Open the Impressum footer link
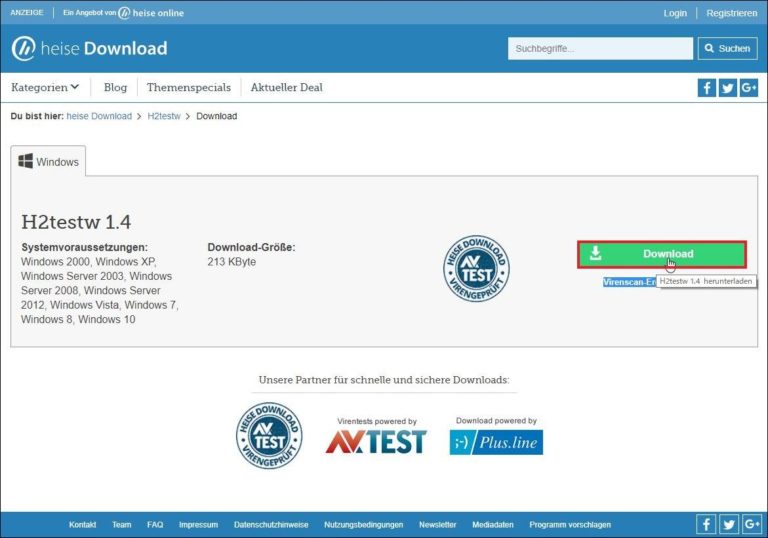The image size is (768, 538). (198, 524)
